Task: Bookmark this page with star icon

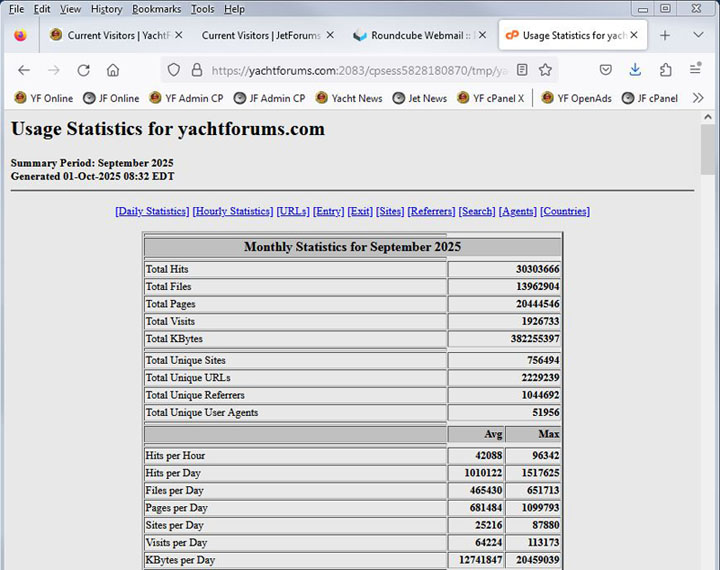Action: [x=545, y=70]
